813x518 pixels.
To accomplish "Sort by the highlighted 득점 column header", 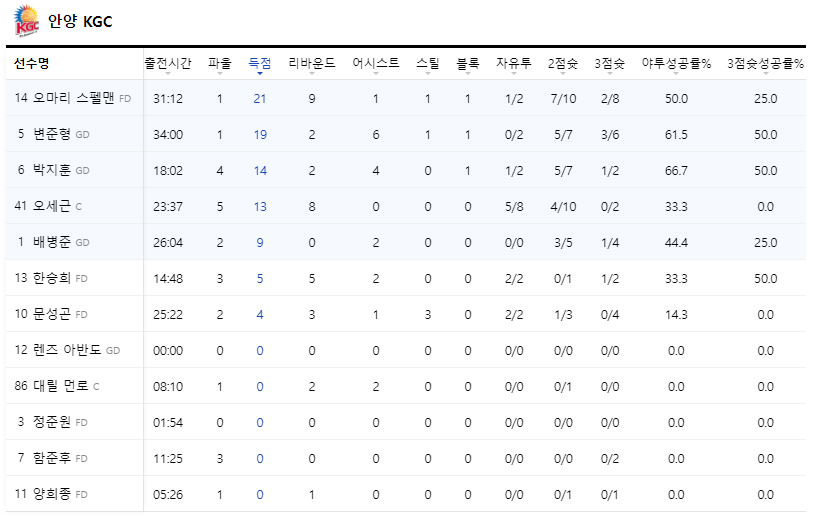I will [x=260, y=64].
